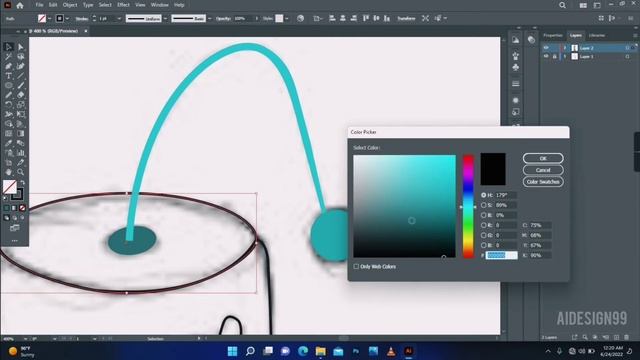Open the search icon in title bar
Screen dimensions: 640x360
[562, 5]
